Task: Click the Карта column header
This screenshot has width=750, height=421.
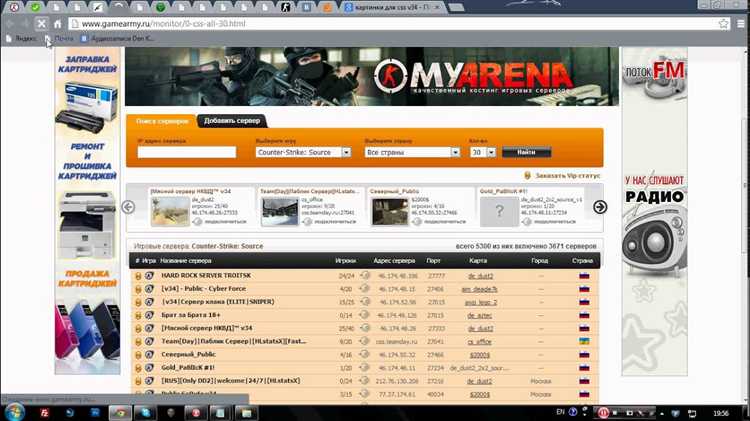Action: coord(478,261)
